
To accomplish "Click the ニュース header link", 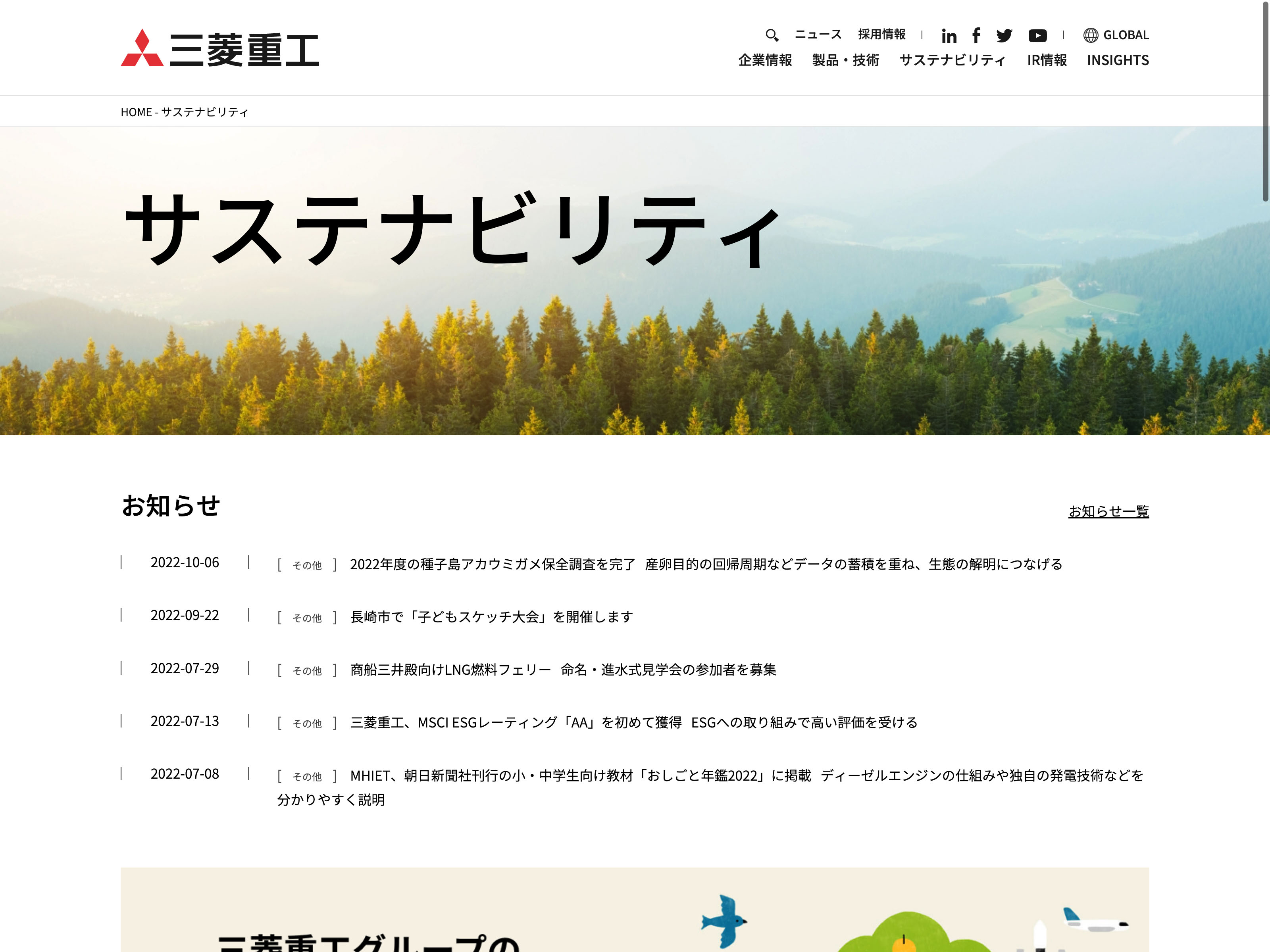I will point(818,35).
